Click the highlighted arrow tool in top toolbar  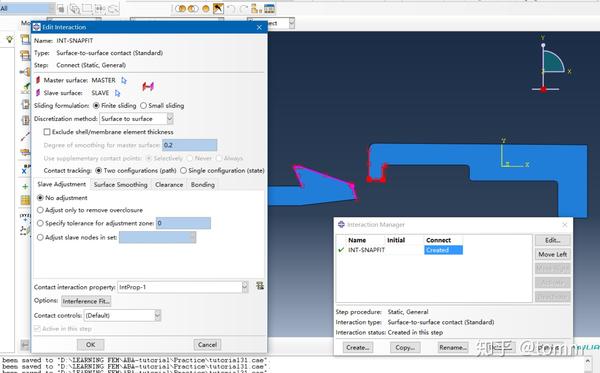[218, 8]
